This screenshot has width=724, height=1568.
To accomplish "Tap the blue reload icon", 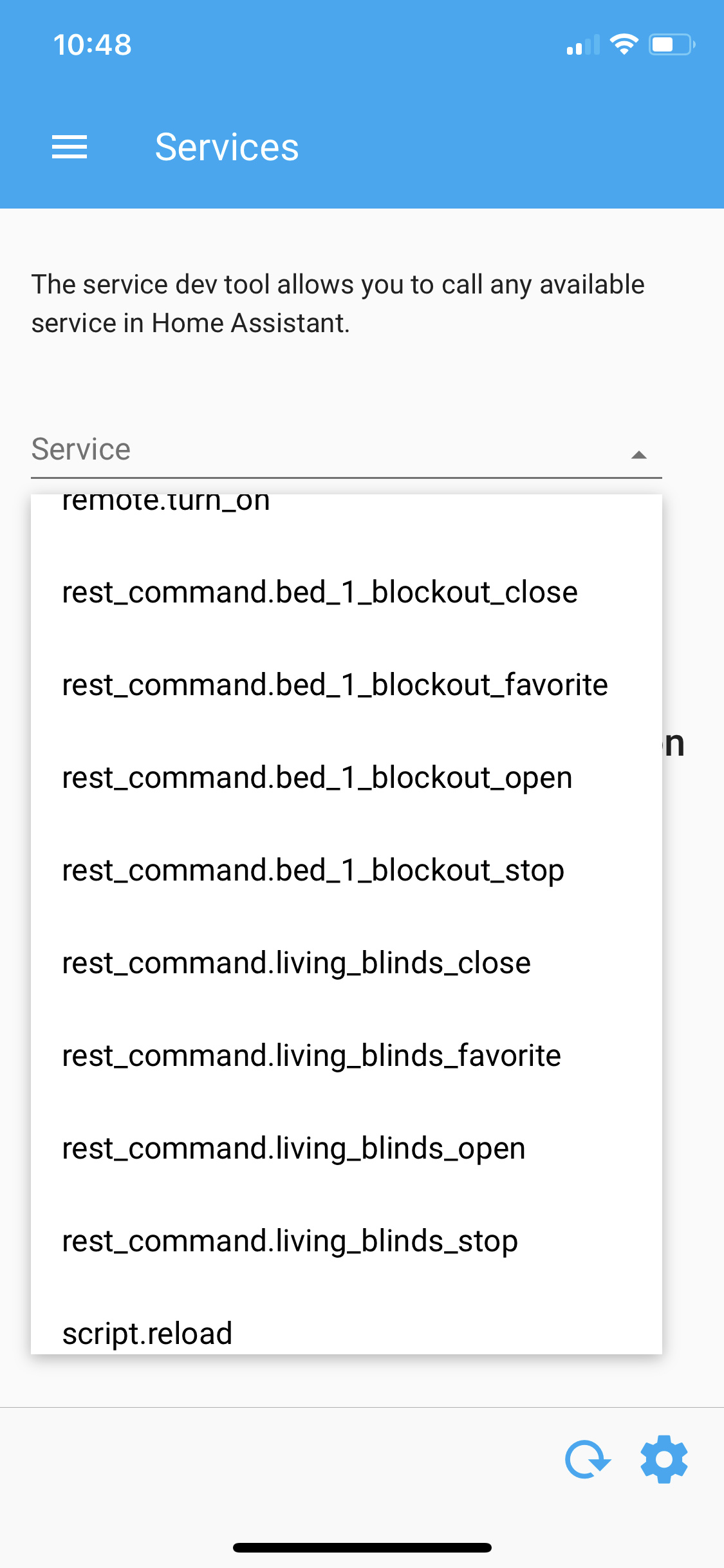I will tap(588, 1459).
